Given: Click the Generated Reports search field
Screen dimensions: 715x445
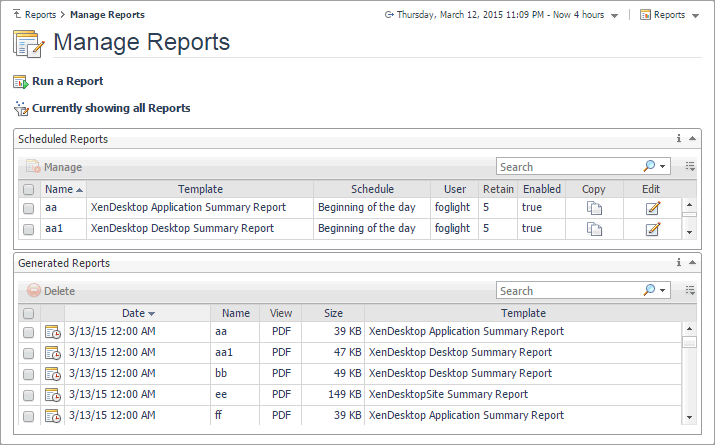Looking at the screenshot, I should pyautogui.click(x=566, y=291).
